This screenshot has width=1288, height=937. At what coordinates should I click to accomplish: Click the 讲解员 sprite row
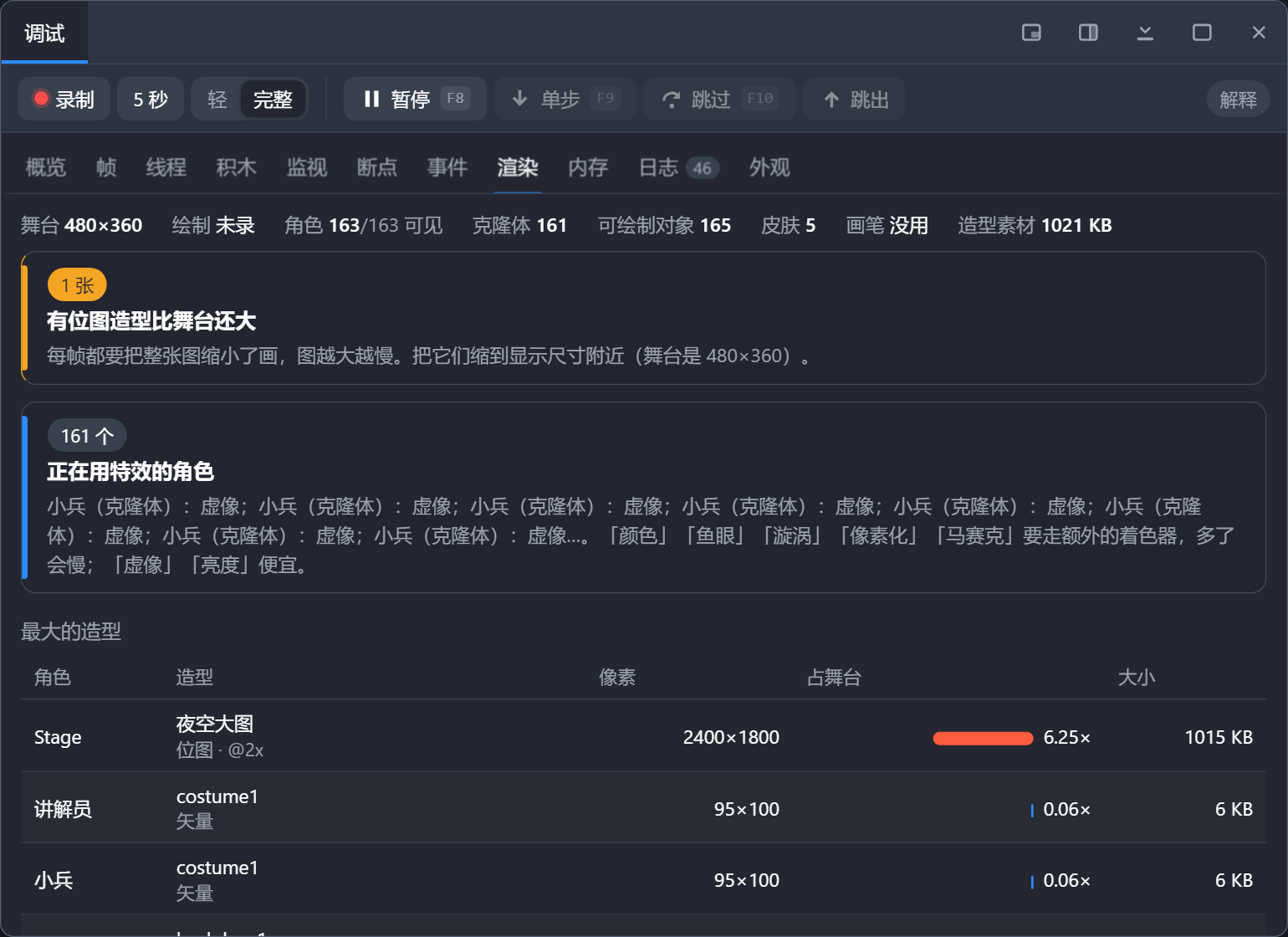point(643,808)
